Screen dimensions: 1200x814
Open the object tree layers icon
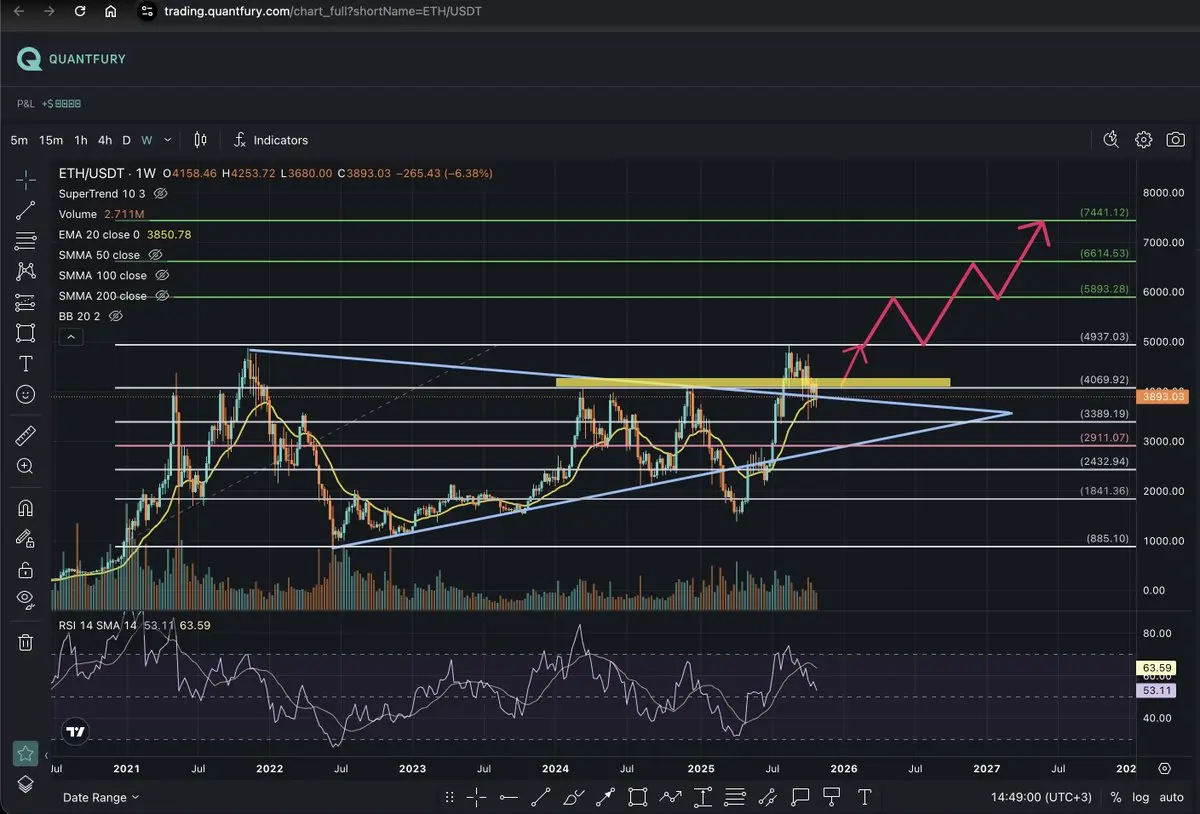pyautogui.click(x=26, y=783)
